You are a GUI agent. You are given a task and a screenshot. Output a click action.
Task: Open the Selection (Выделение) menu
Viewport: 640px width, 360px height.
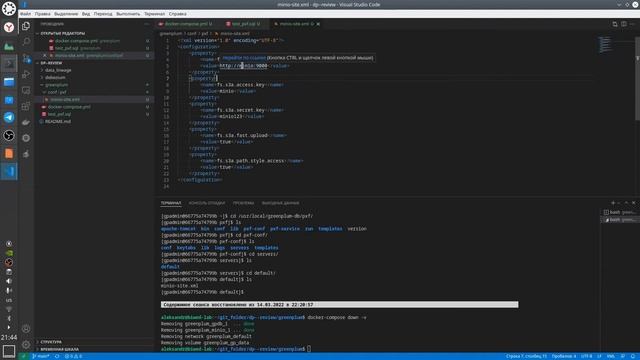point(66,14)
